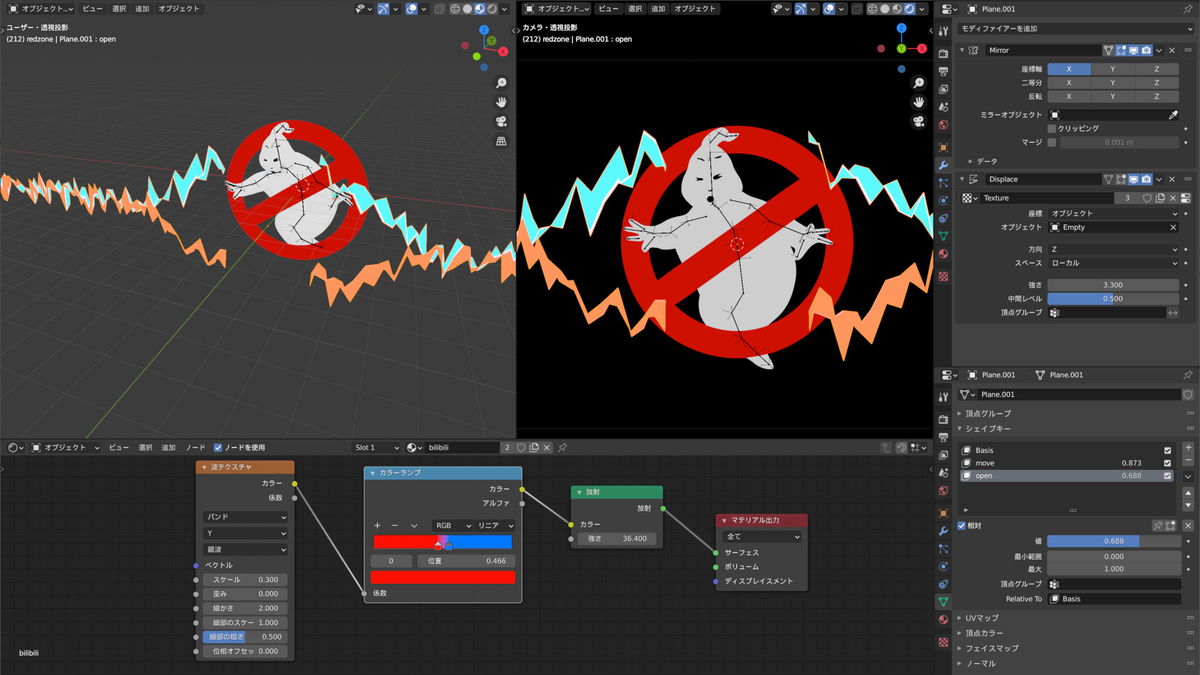The width and height of the screenshot is (1200, 675).
Task: Open Render properties tab in upper properties panel
Action: [x=943, y=54]
